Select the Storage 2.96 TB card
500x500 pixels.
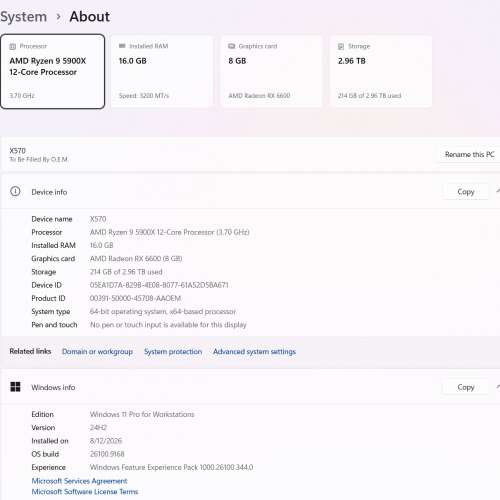click(381, 71)
